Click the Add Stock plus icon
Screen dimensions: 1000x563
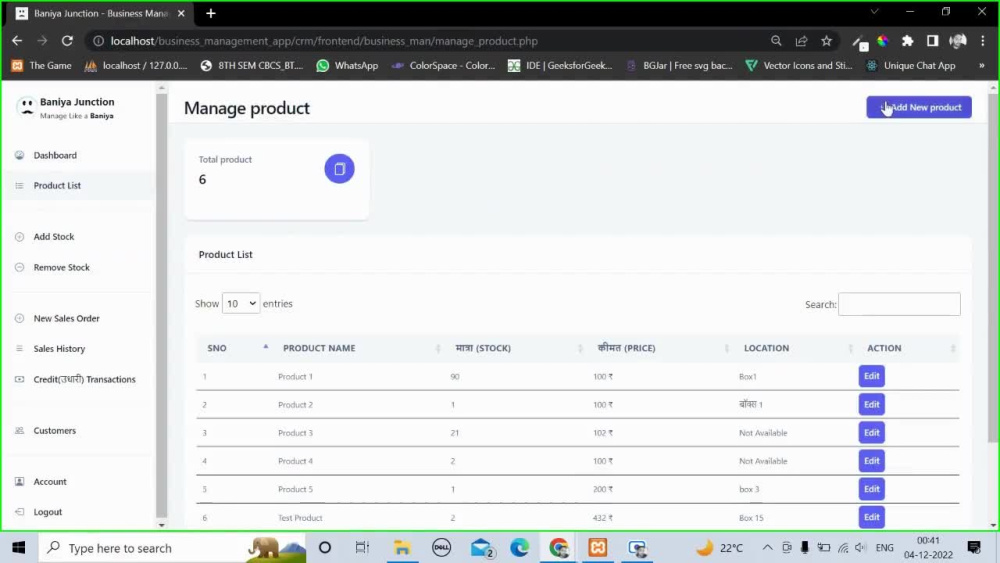point(19,237)
